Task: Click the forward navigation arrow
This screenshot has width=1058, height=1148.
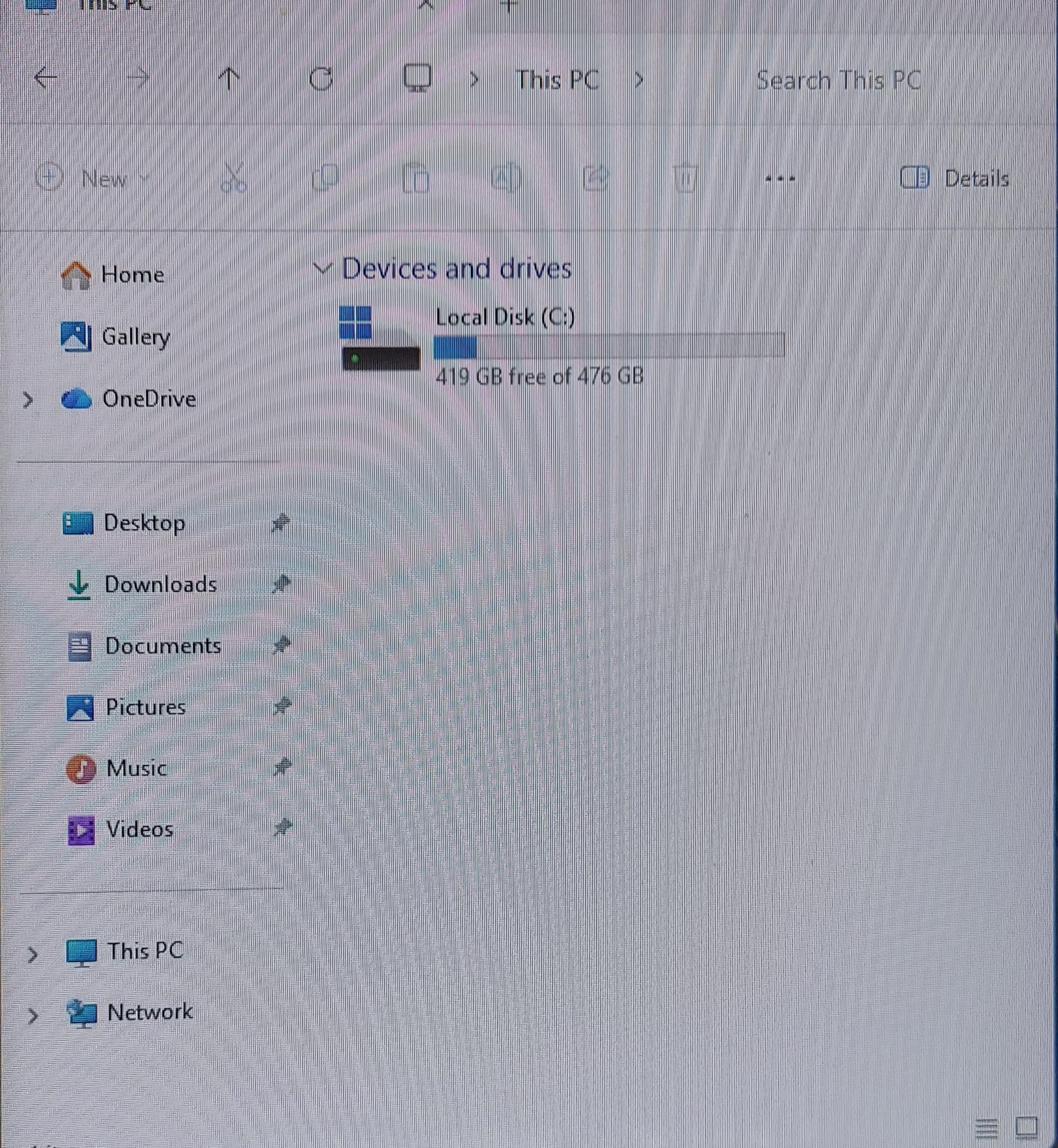Action: coord(137,77)
